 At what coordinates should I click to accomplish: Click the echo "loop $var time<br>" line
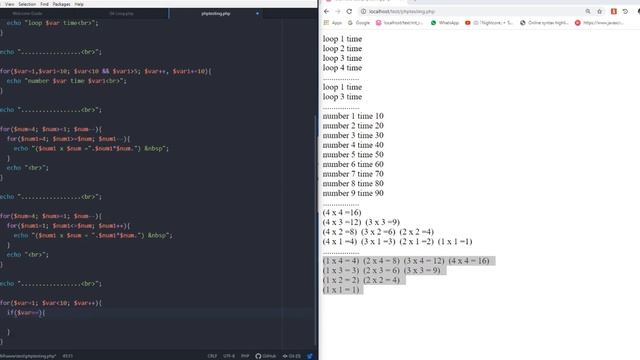click(52, 23)
